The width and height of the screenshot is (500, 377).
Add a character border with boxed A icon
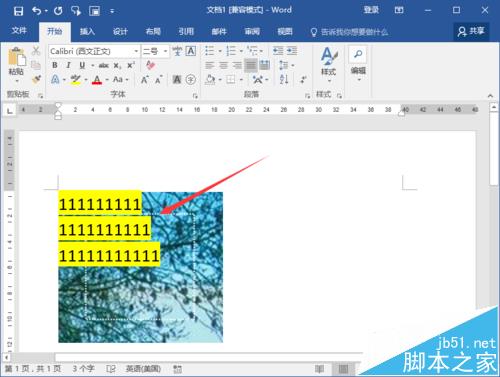click(x=191, y=51)
